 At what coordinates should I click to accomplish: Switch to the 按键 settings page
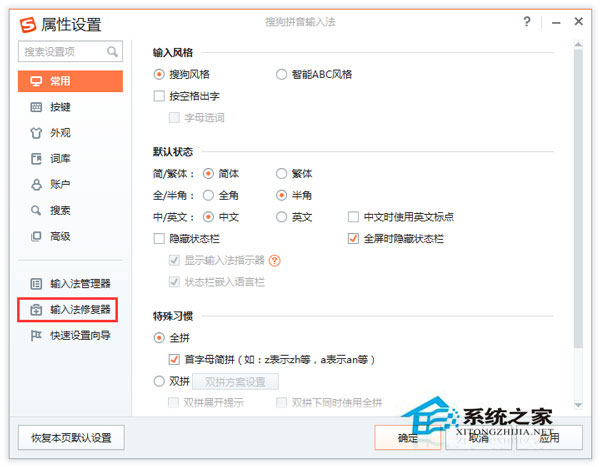70,107
